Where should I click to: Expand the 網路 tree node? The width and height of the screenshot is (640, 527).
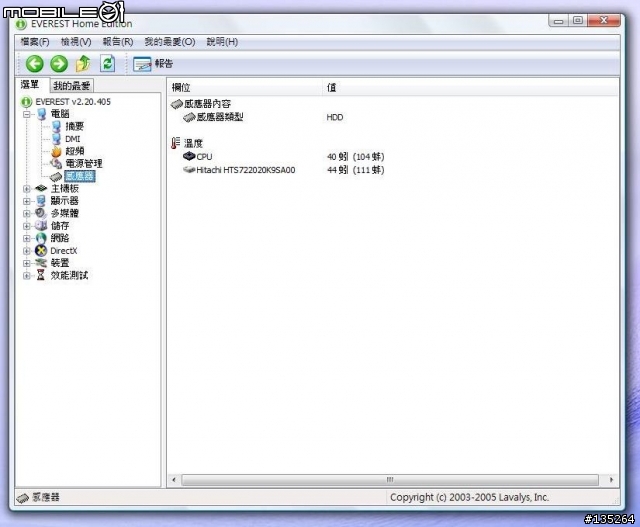point(27,238)
